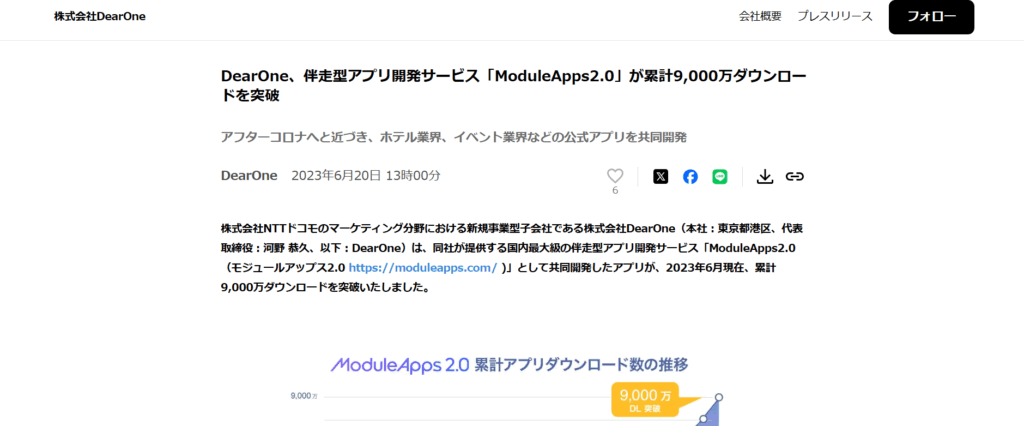Share the article on Facebook
This screenshot has height=426, width=1024.
[690, 176]
